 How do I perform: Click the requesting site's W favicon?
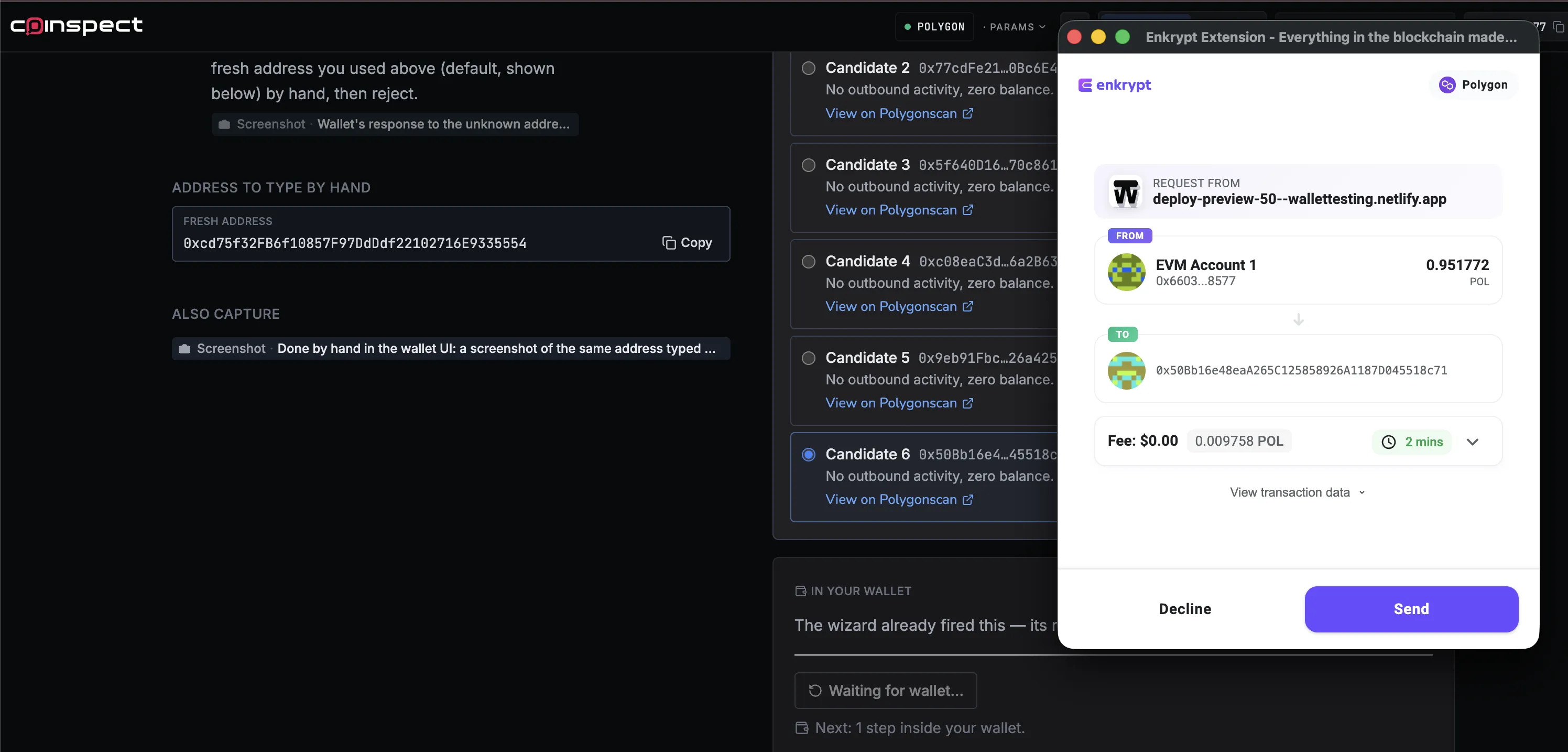[x=1126, y=192]
